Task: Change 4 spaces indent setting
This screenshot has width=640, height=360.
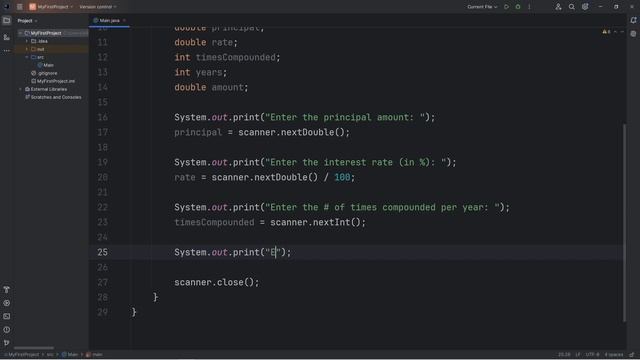Action: [614, 355]
